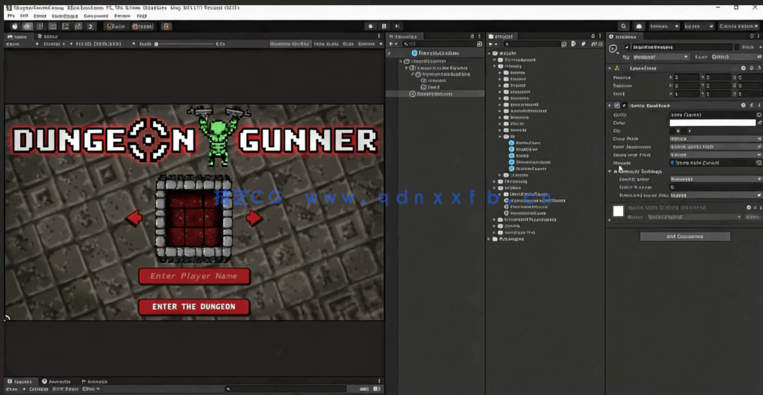Open the Display 1 dropdown in Game view
This screenshot has height=395, width=763.
click(x=54, y=44)
